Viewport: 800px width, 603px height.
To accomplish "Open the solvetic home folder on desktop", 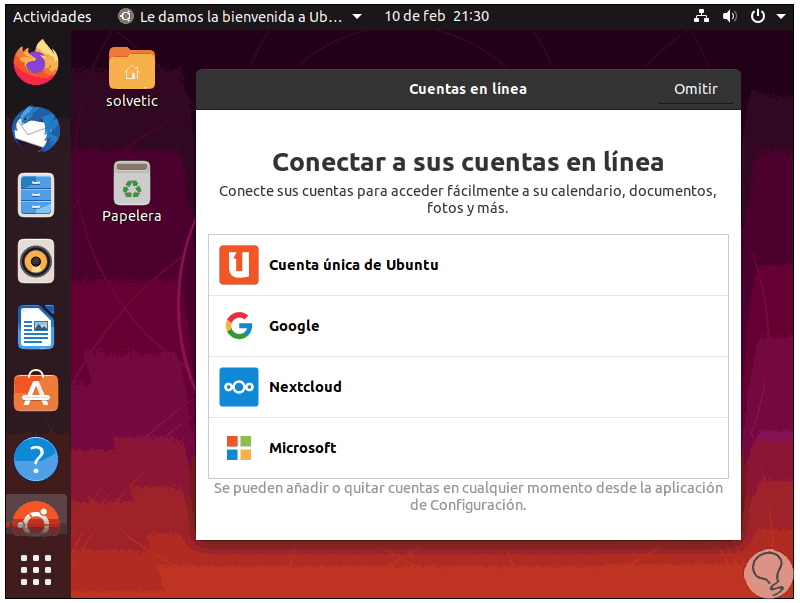I will [132, 78].
